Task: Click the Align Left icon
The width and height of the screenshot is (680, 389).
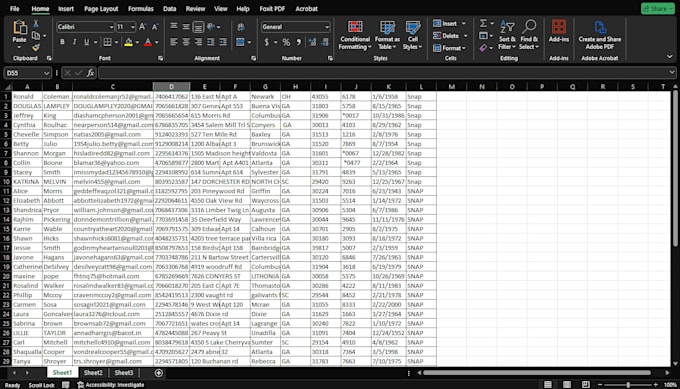Action: click(174, 42)
